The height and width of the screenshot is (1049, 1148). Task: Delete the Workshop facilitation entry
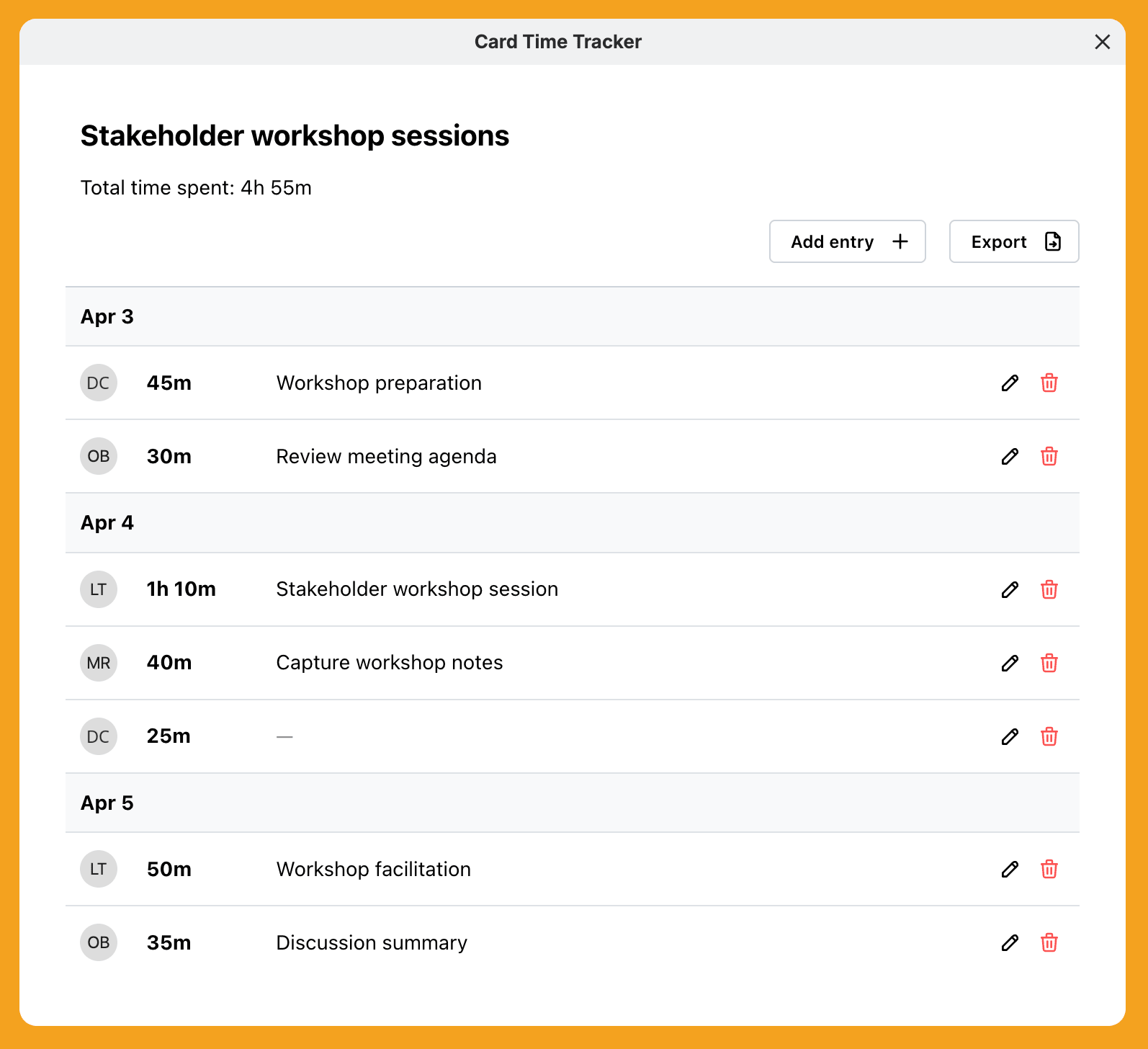(1049, 870)
